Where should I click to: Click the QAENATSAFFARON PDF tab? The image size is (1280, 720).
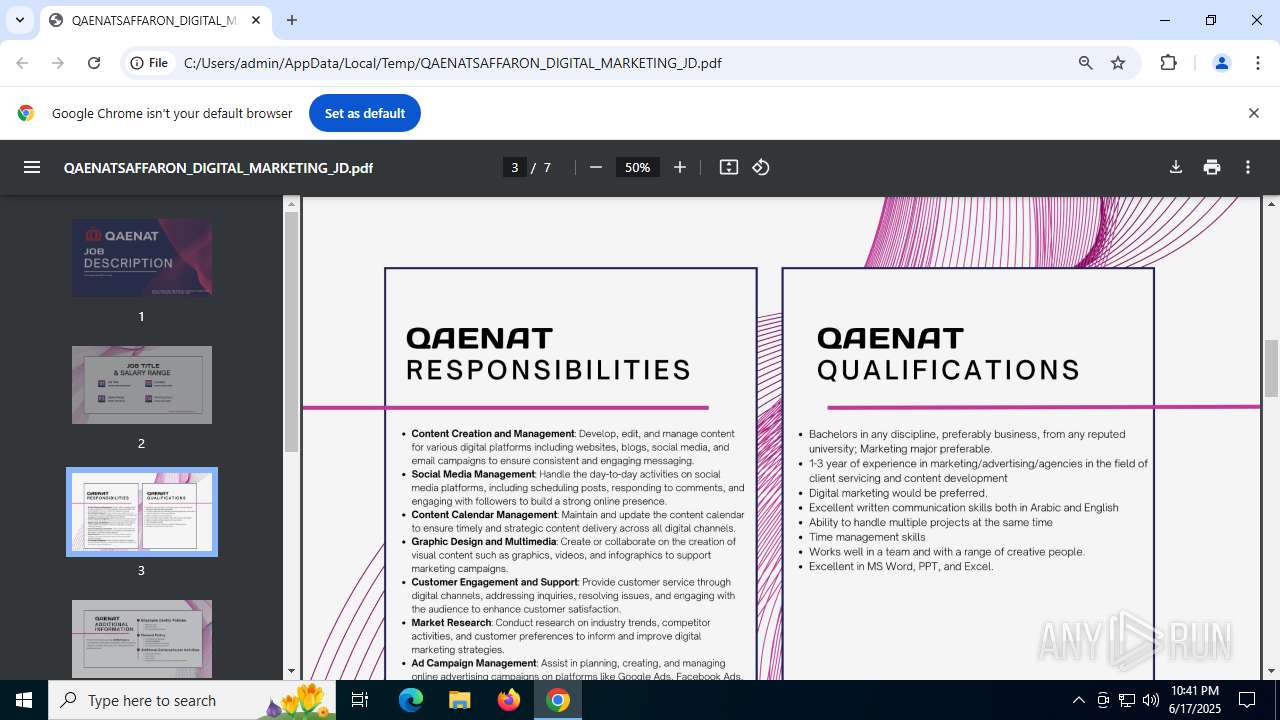[155, 20]
